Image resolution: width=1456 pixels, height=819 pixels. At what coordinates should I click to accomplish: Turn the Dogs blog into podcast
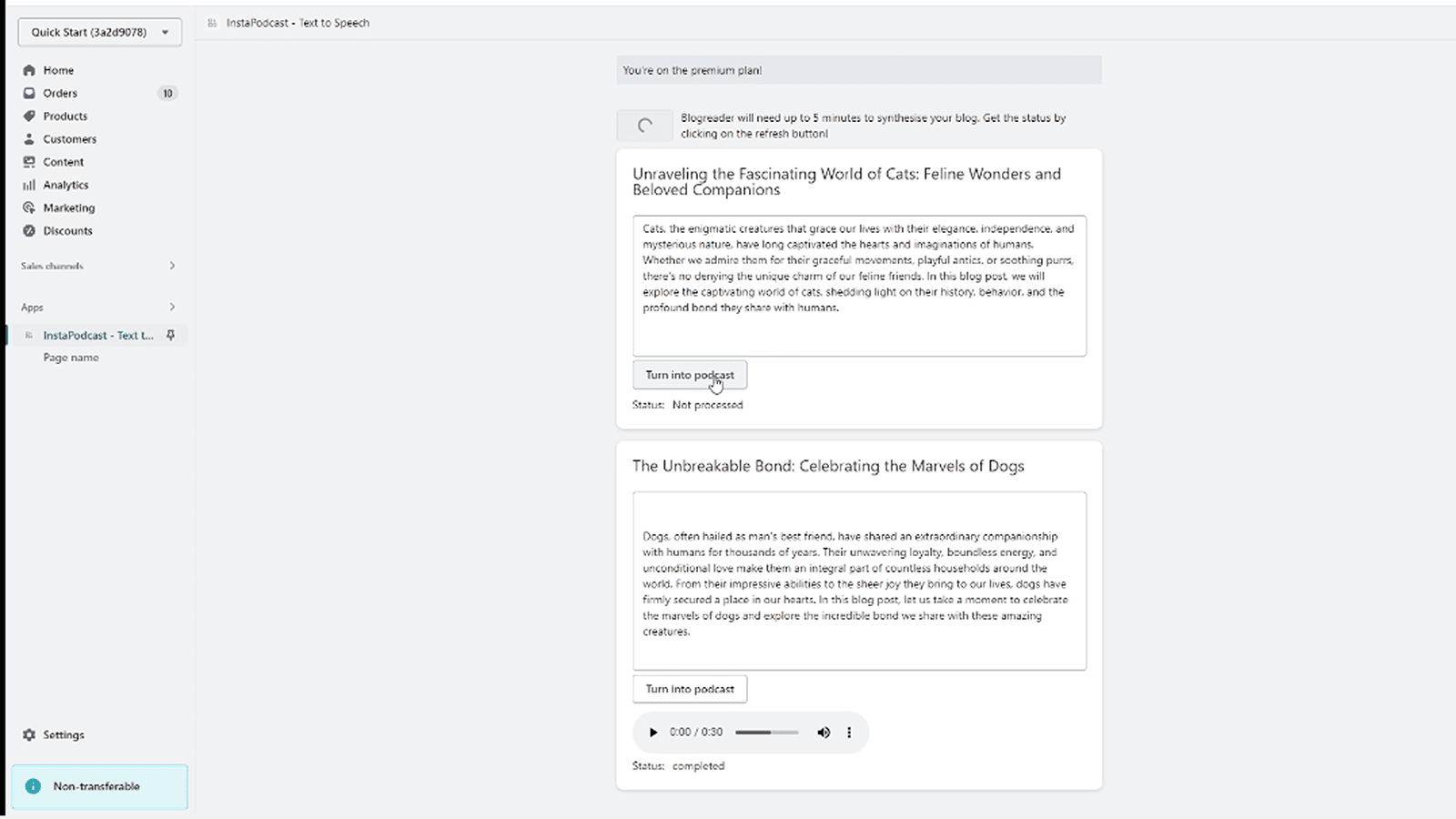689,689
